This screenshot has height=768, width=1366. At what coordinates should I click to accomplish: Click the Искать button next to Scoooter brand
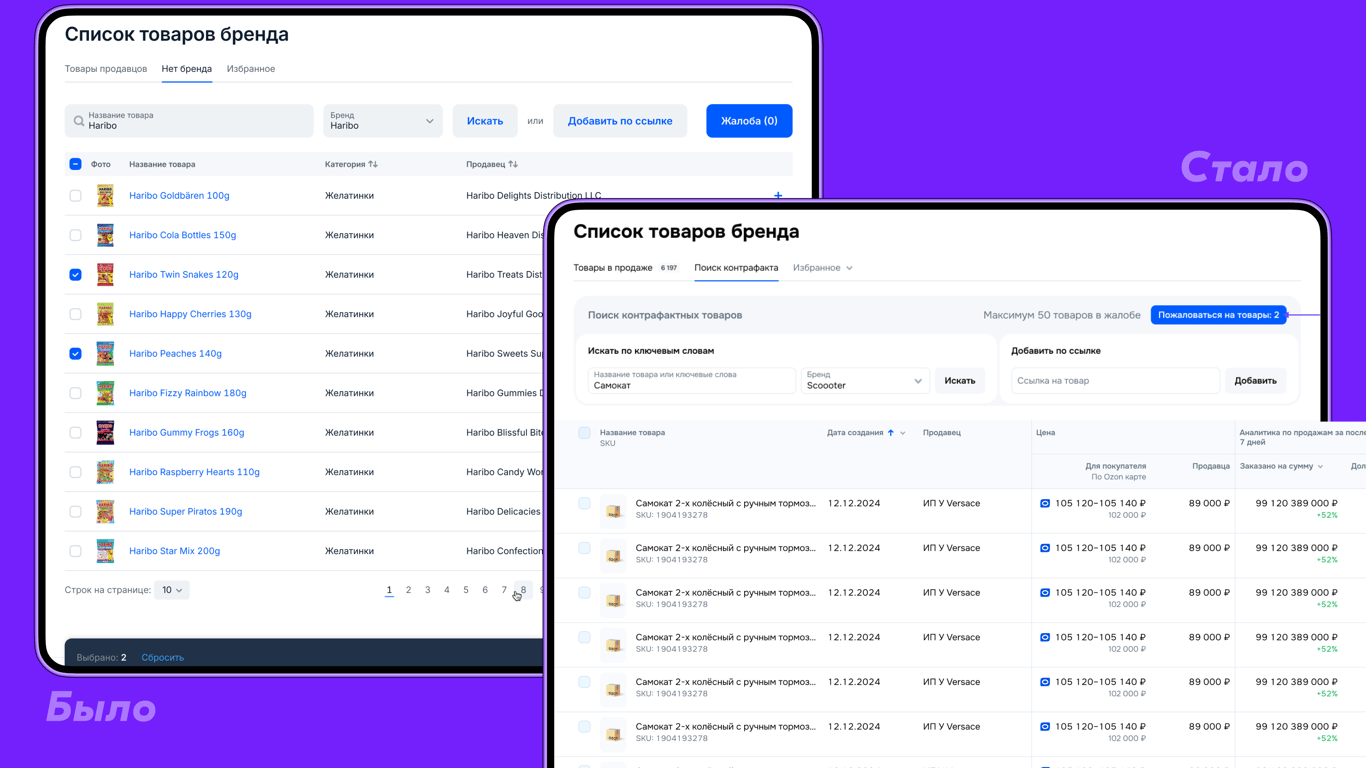(x=960, y=381)
